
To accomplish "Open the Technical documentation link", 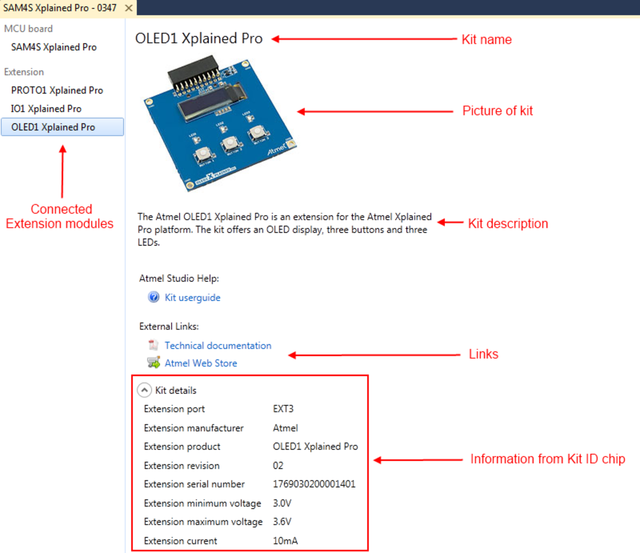I will pos(218,346).
